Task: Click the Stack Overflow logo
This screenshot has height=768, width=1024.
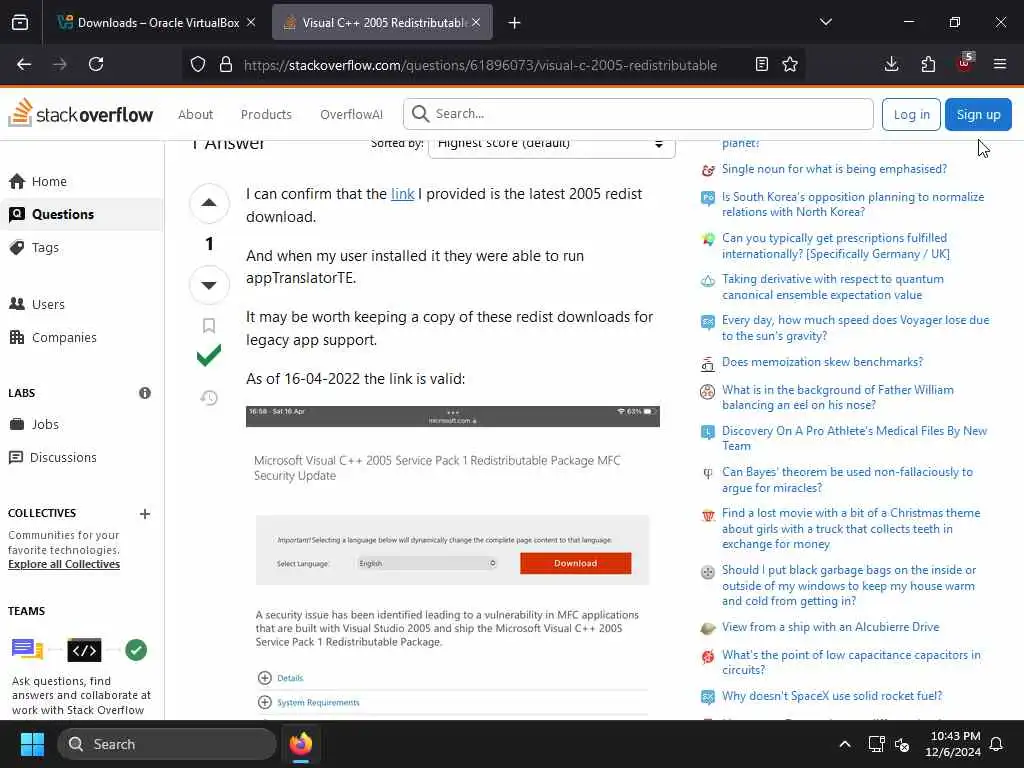Action: [80, 113]
